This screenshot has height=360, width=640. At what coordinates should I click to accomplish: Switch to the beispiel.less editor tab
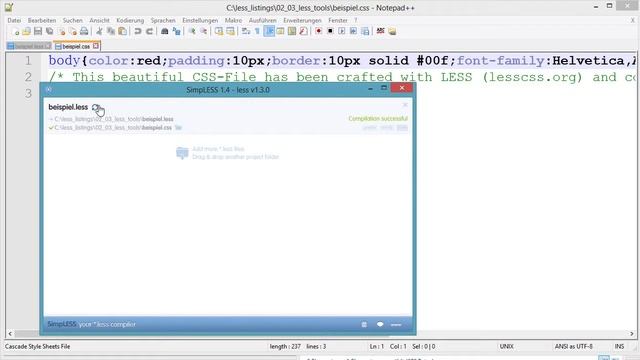pos(29,46)
